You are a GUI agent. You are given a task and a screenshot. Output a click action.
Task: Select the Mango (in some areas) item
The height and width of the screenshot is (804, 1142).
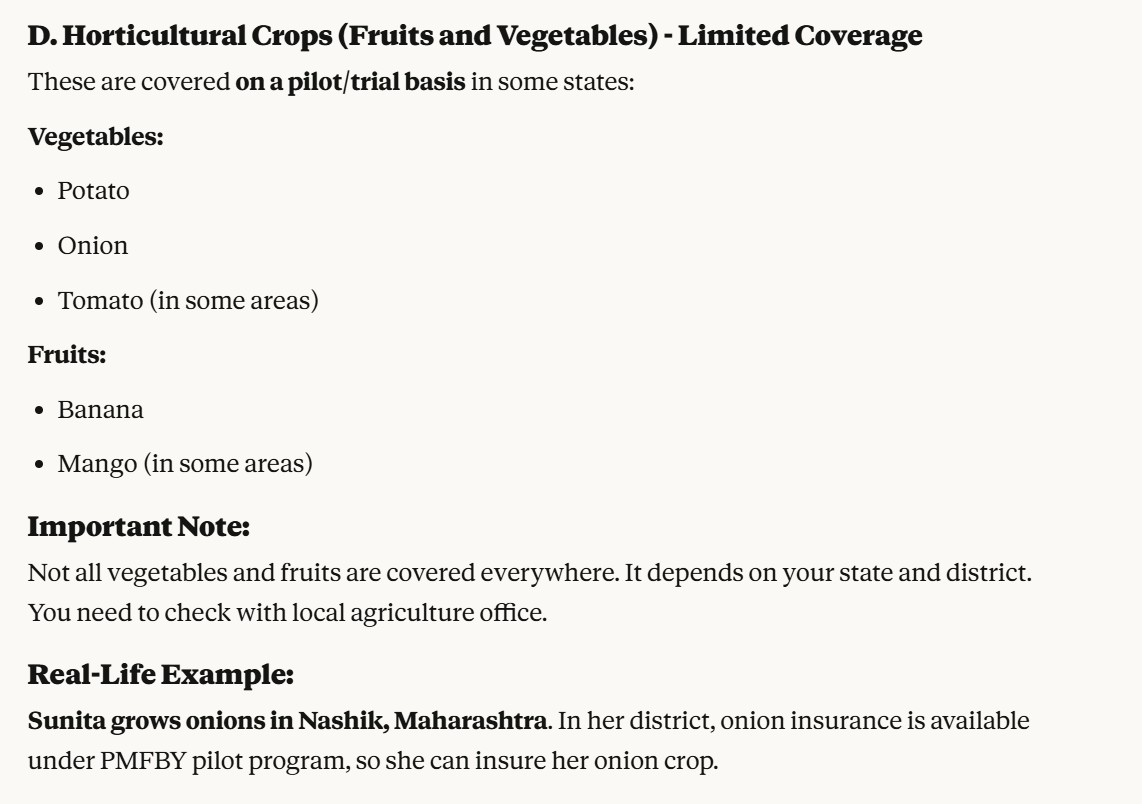(185, 464)
